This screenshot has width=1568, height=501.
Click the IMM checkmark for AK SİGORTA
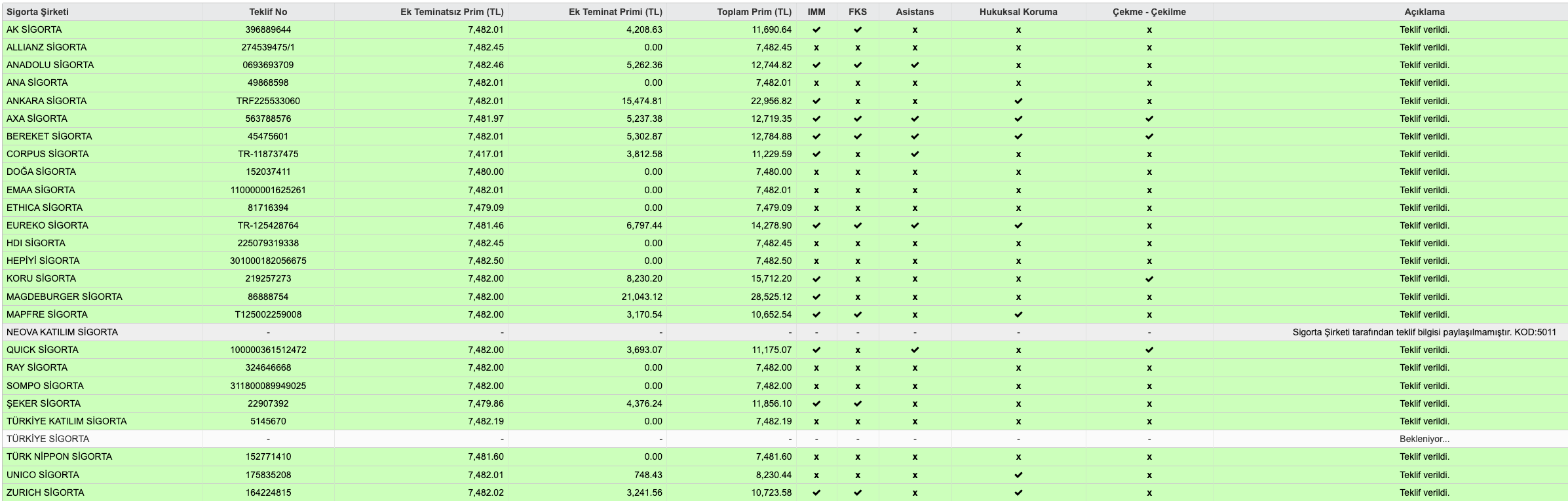pyautogui.click(x=816, y=29)
